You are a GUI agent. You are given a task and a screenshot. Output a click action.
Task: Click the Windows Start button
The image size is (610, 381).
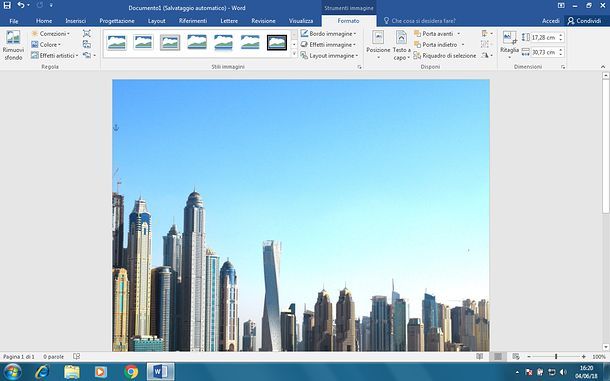tap(12, 372)
